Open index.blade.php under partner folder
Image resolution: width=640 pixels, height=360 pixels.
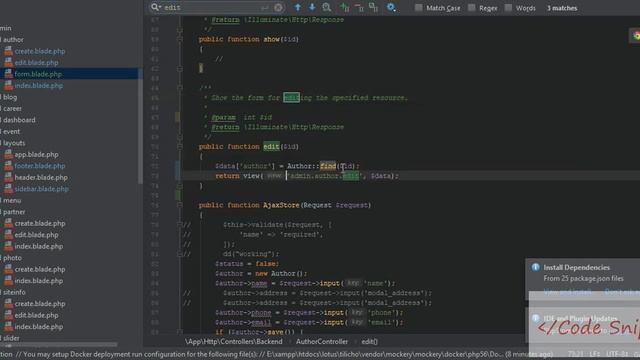(x=39, y=246)
